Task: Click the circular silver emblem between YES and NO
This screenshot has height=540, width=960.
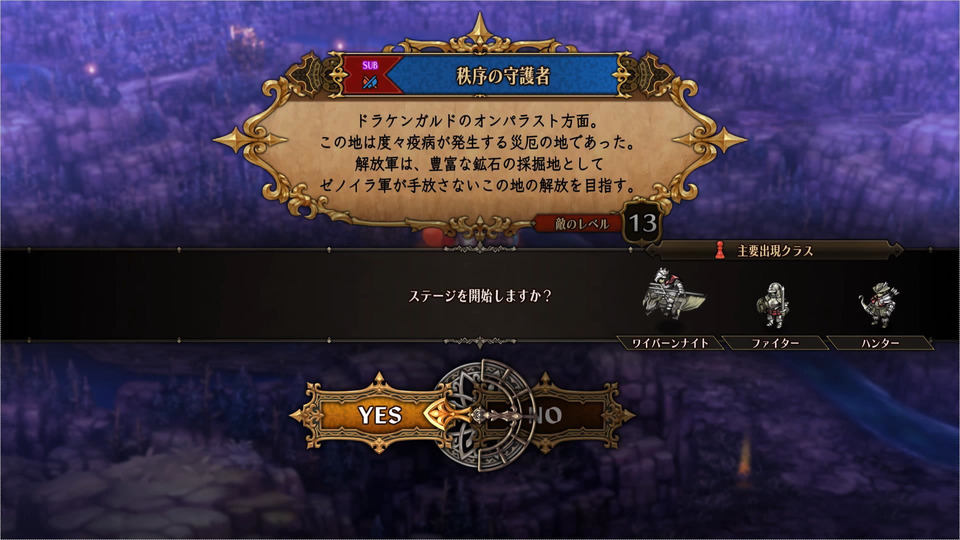Action: [484, 415]
